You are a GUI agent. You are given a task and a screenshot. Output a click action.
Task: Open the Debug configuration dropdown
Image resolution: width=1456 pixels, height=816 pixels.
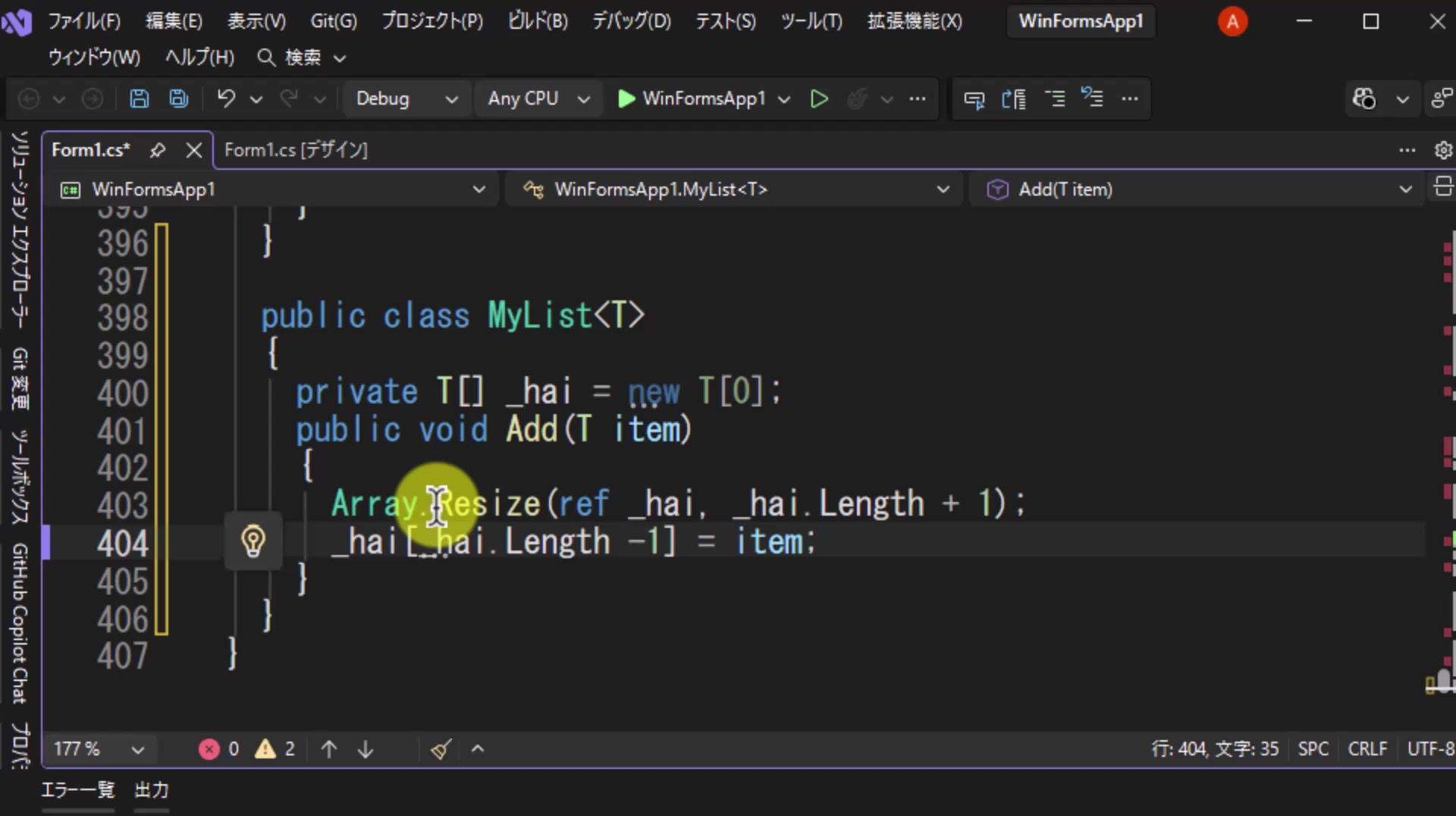point(406,99)
